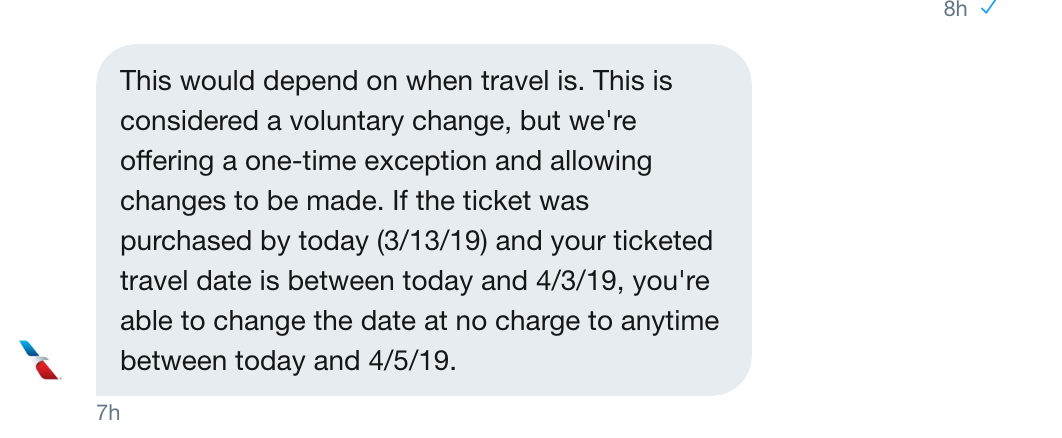
Task: Click the date (3/13/19) in the message
Action: coord(432,241)
